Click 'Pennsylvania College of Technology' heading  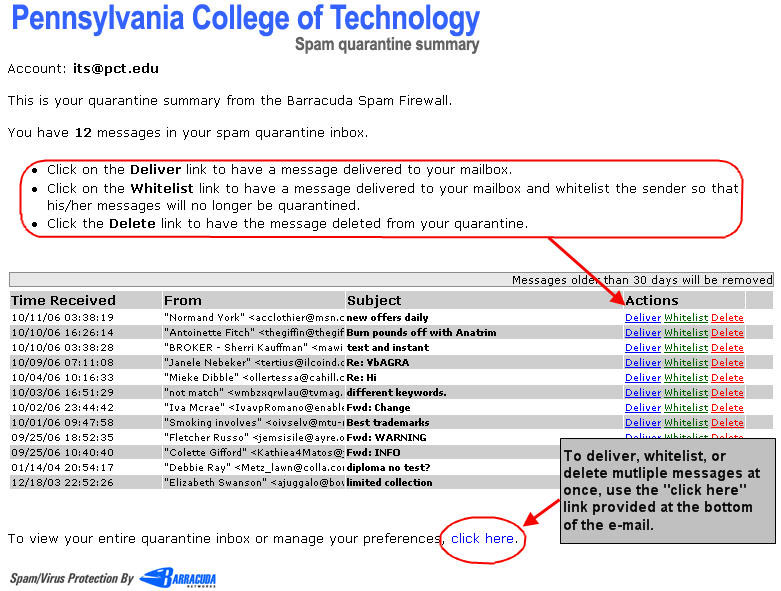pyautogui.click(x=245, y=19)
